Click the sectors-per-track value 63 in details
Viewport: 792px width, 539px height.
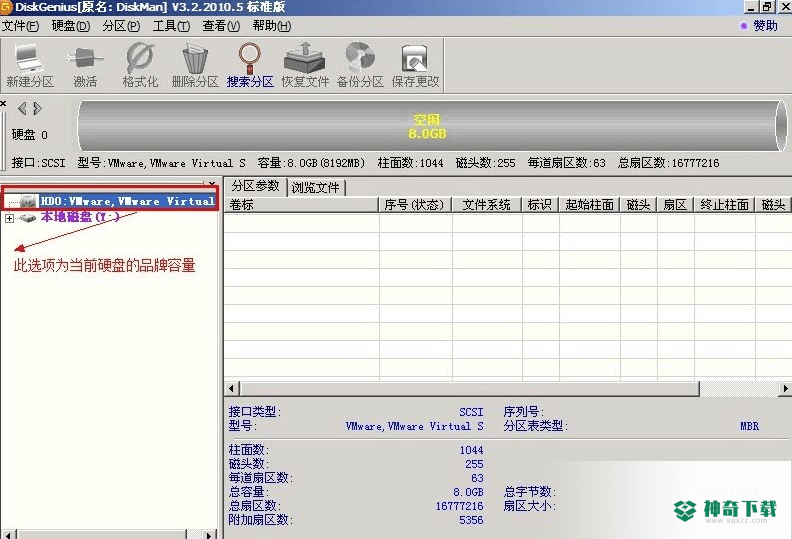[477, 478]
